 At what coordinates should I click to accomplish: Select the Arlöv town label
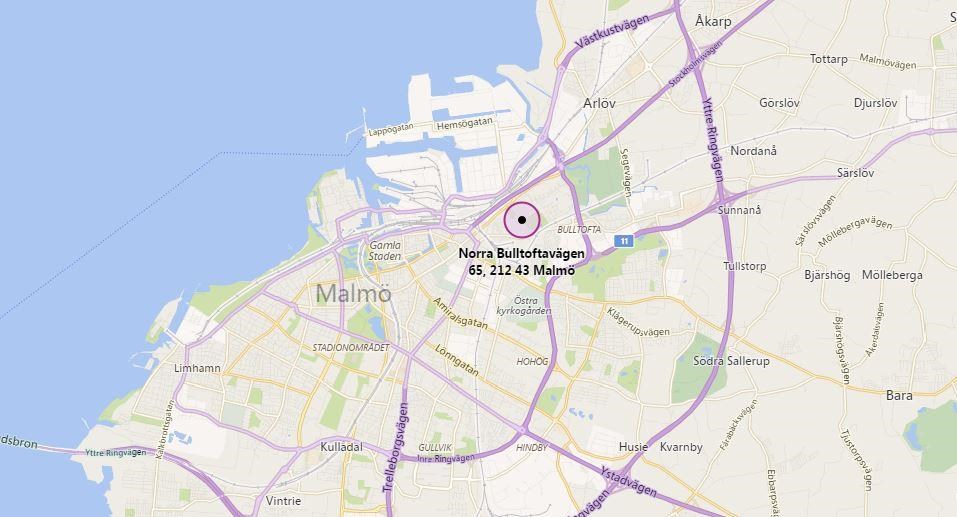pos(599,103)
